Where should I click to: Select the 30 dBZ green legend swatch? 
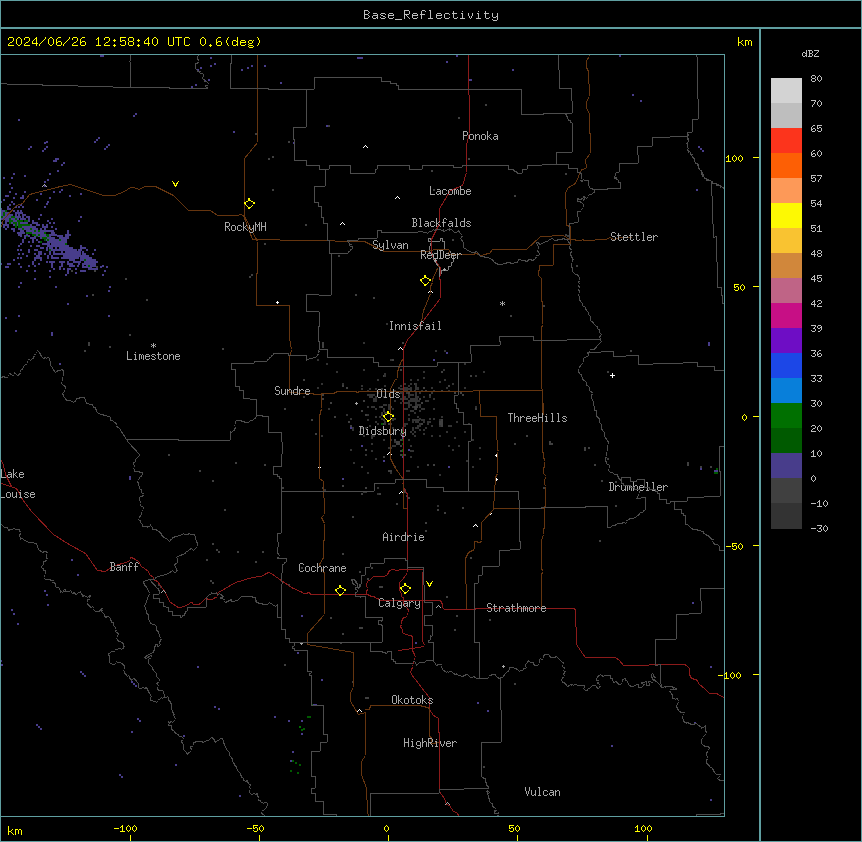coord(786,416)
